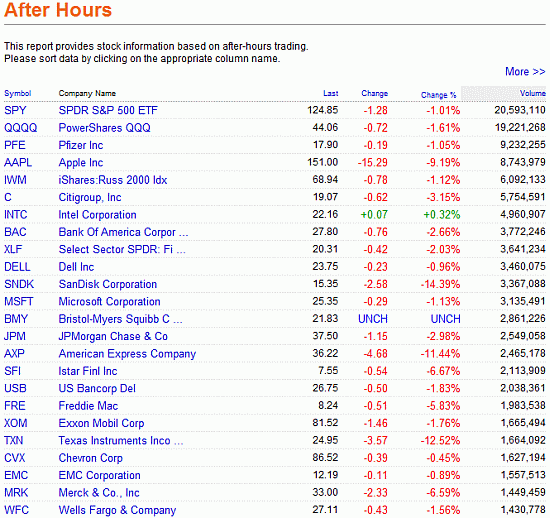Open SanDisk Corporation company link
The image size is (550, 518).
[x=108, y=284]
